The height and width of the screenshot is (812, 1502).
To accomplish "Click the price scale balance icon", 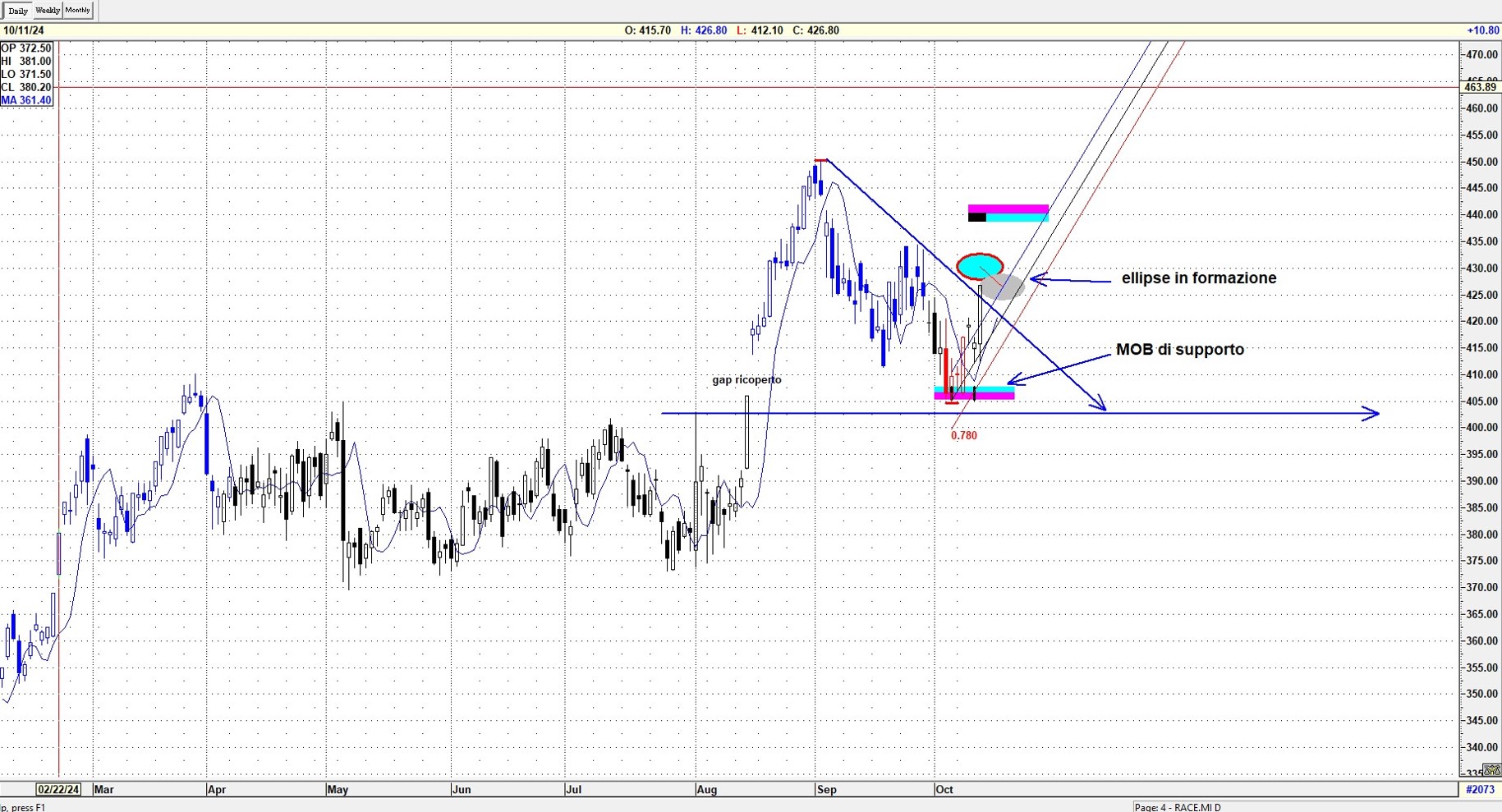I will tap(1491, 770).
